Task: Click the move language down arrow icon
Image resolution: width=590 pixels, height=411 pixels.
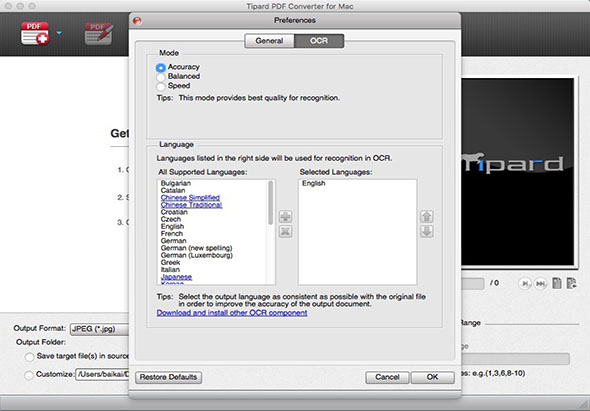Action: click(426, 231)
